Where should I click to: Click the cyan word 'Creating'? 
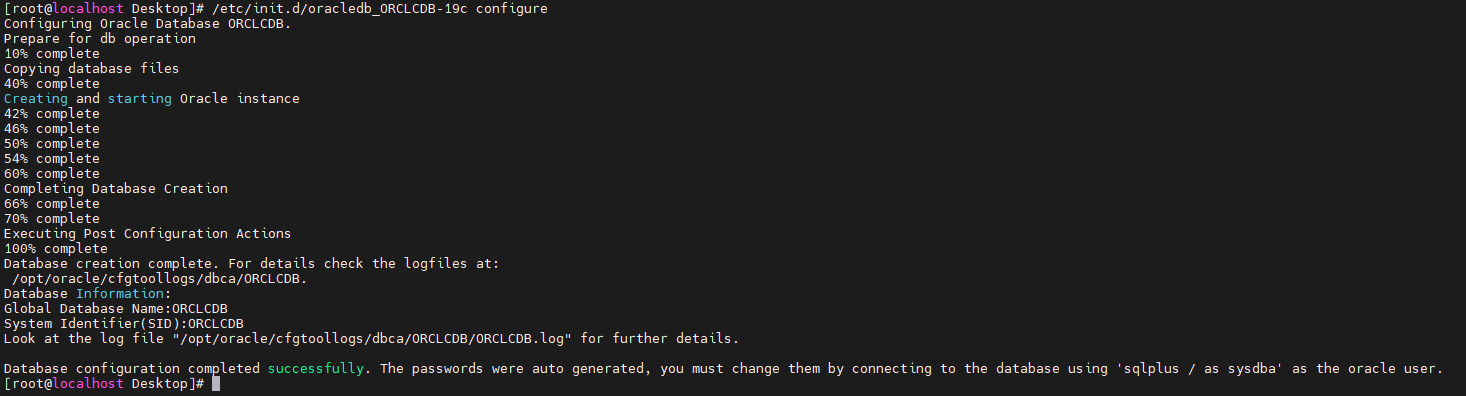36,99
